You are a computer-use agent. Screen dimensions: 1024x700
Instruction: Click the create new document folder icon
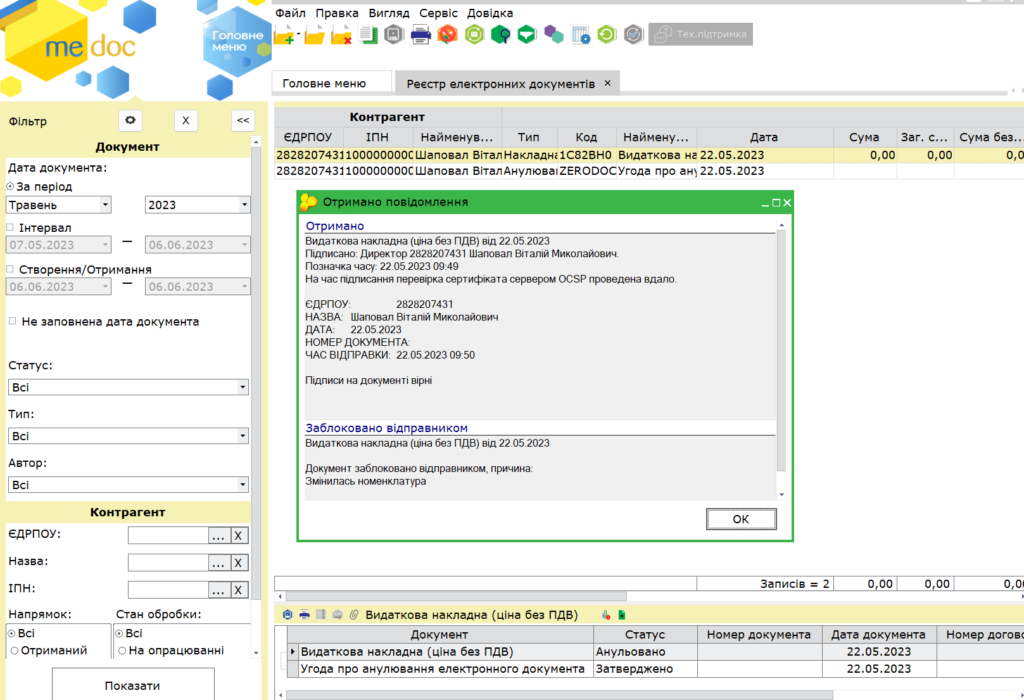[284, 36]
